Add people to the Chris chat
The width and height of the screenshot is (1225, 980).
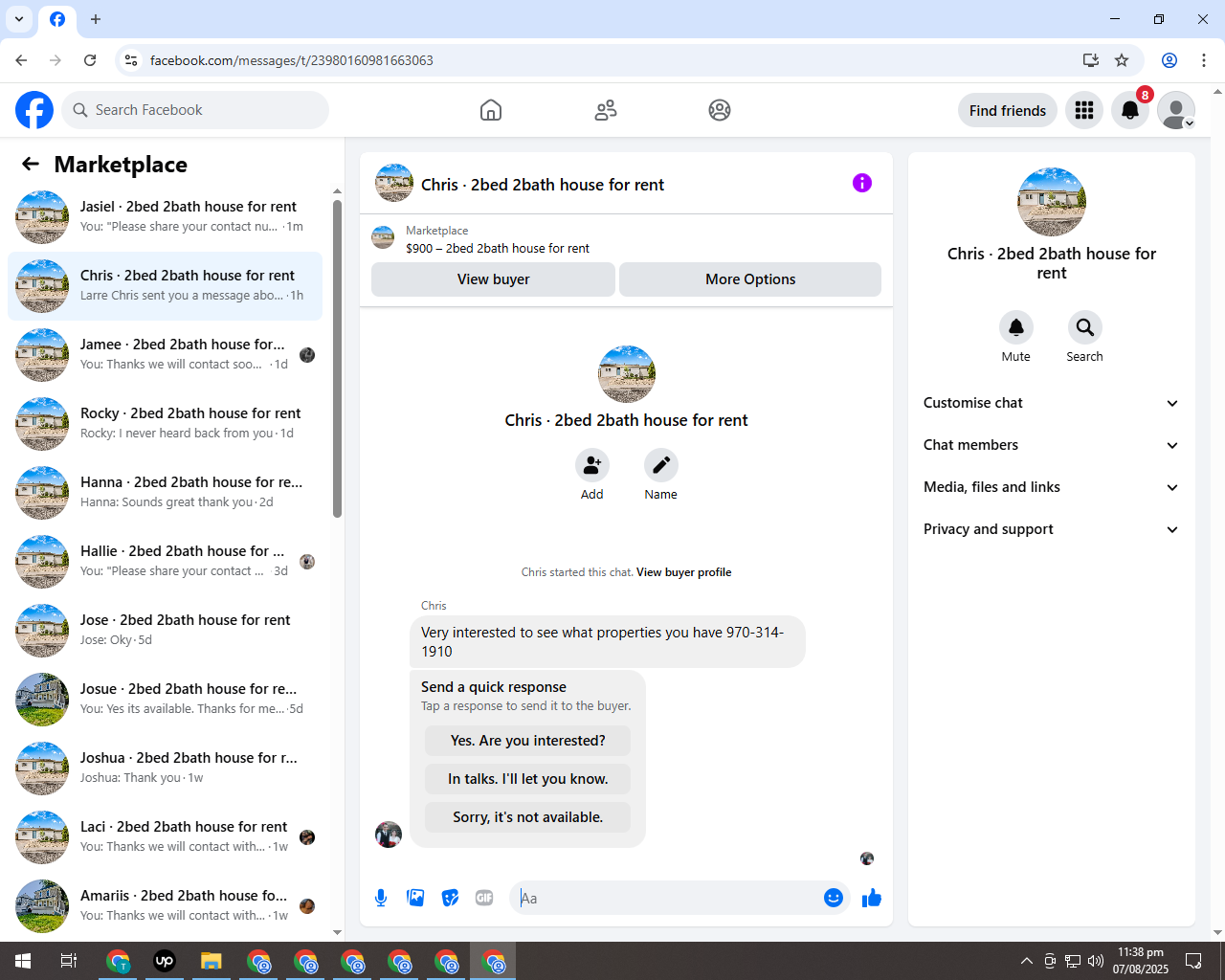592,465
